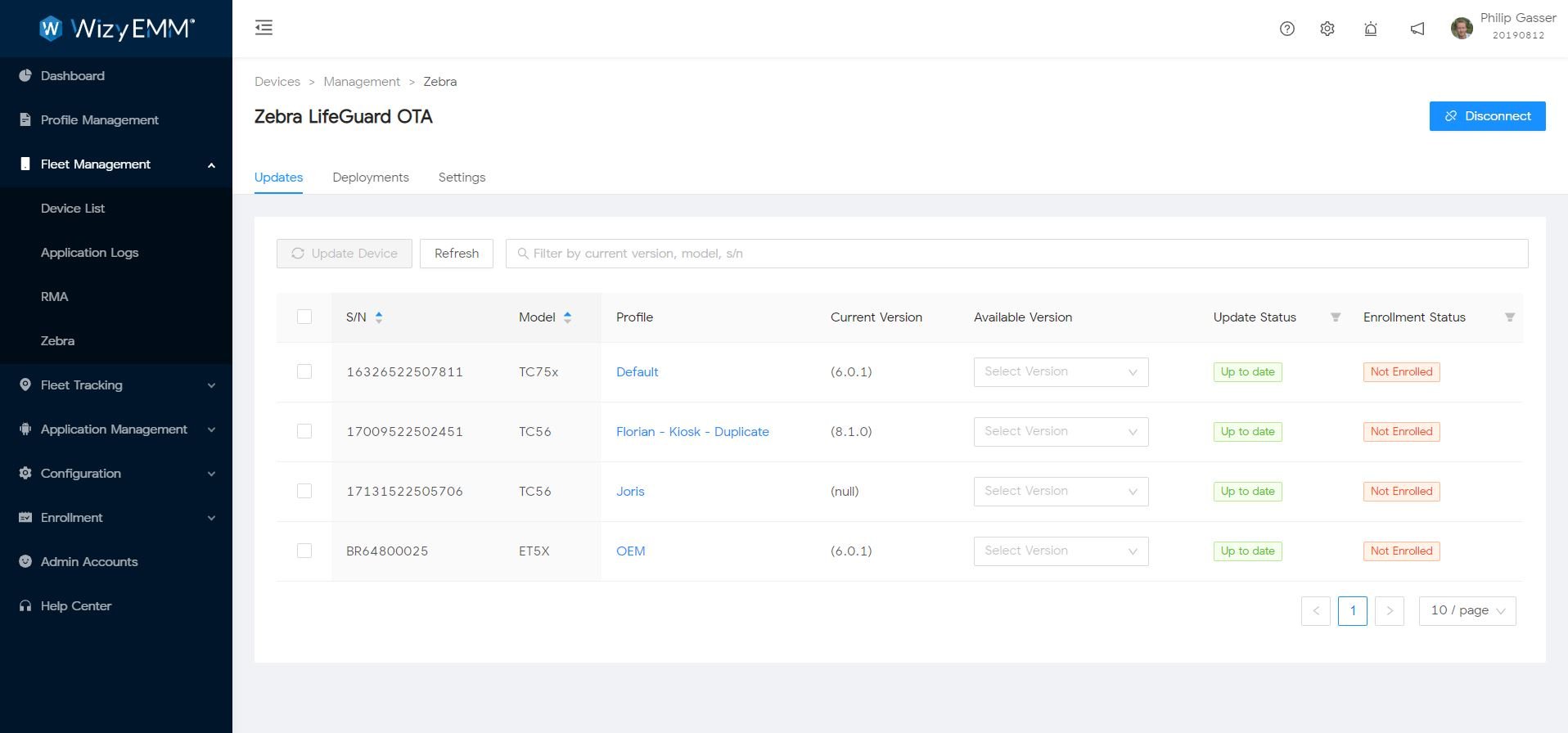1568x733 pixels.
Task: Click Philip Gasser's profile avatar
Action: 1462,28
